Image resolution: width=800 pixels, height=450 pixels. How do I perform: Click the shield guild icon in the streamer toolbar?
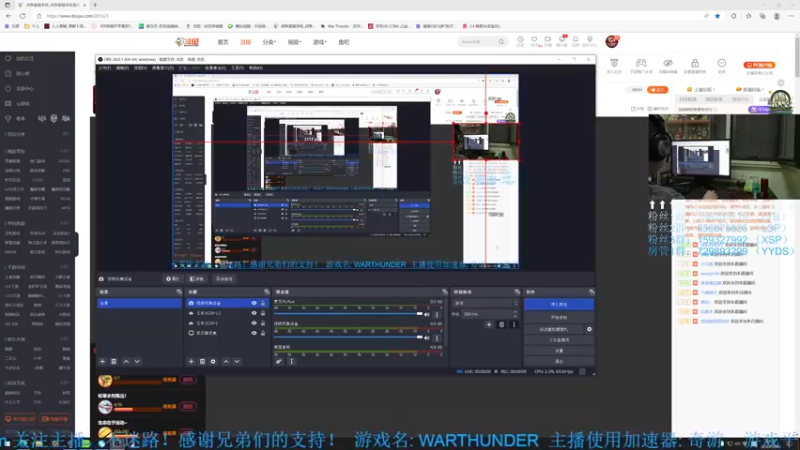tap(614, 63)
